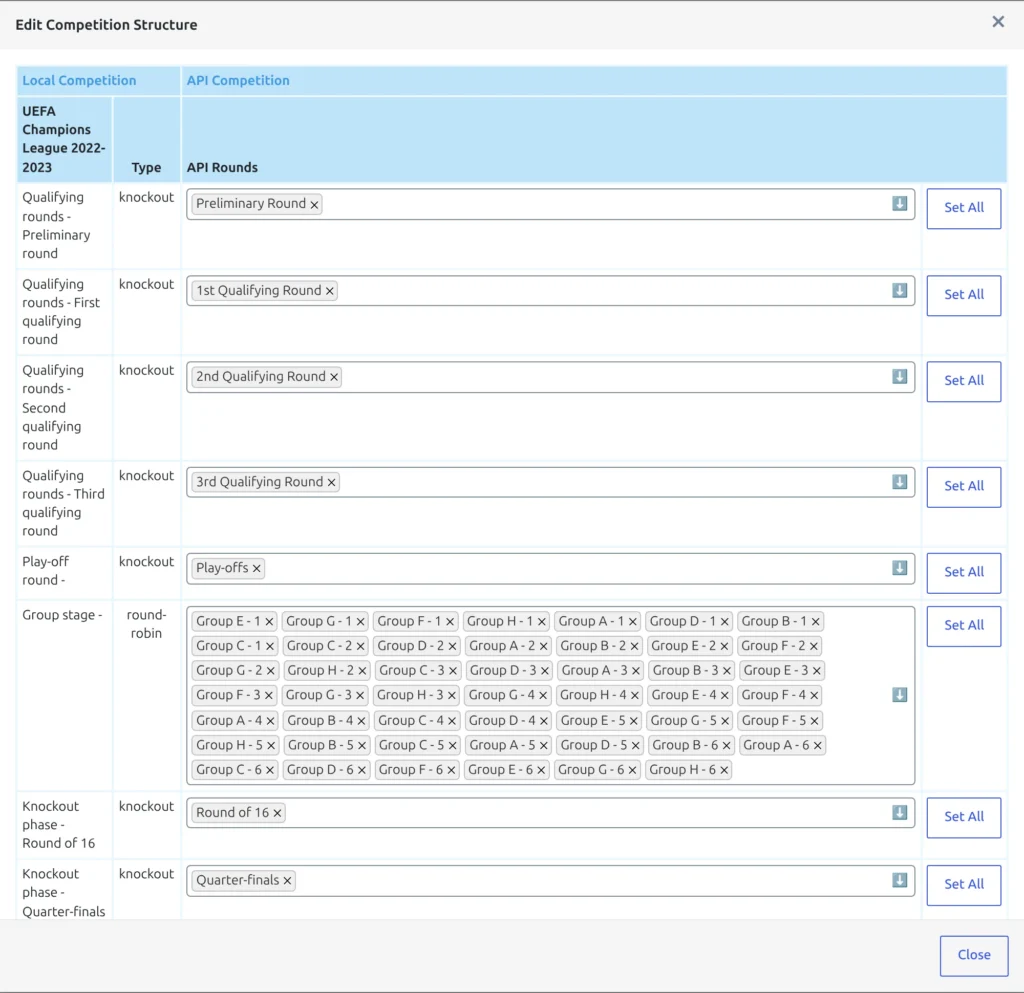Click the Group stage row label
Image resolution: width=1024 pixels, height=993 pixels.
(x=62, y=615)
